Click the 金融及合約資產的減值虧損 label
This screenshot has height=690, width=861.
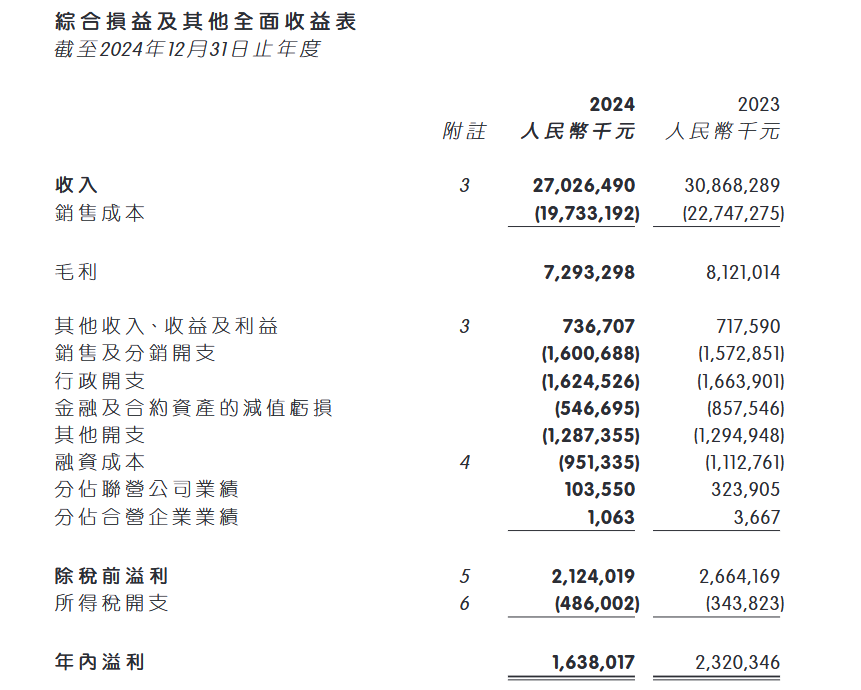pyautogui.click(x=193, y=408)
